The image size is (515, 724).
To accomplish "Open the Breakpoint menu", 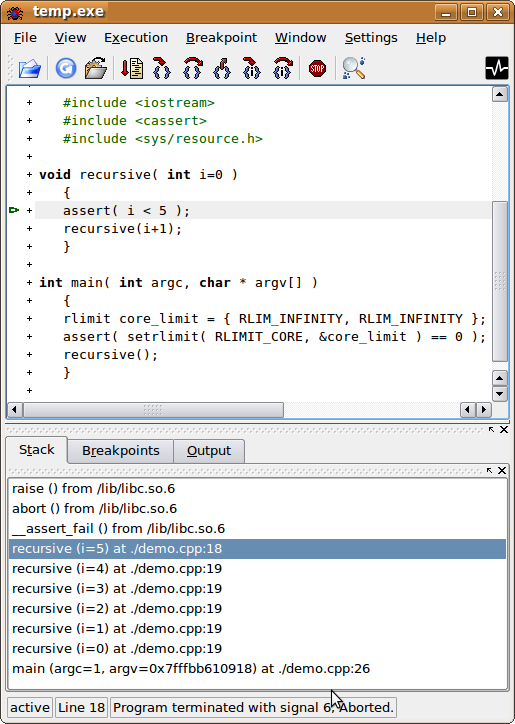I will click(x=221, y=37).
